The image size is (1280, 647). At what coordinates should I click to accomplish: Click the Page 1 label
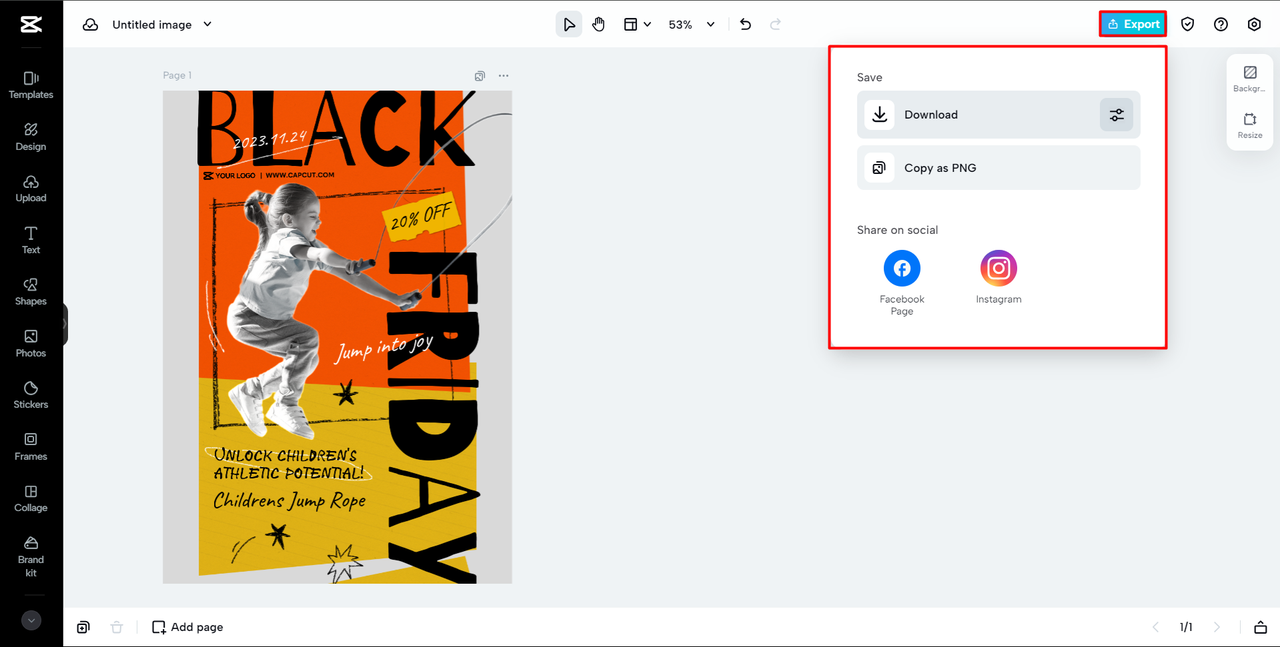click(177, 76)
